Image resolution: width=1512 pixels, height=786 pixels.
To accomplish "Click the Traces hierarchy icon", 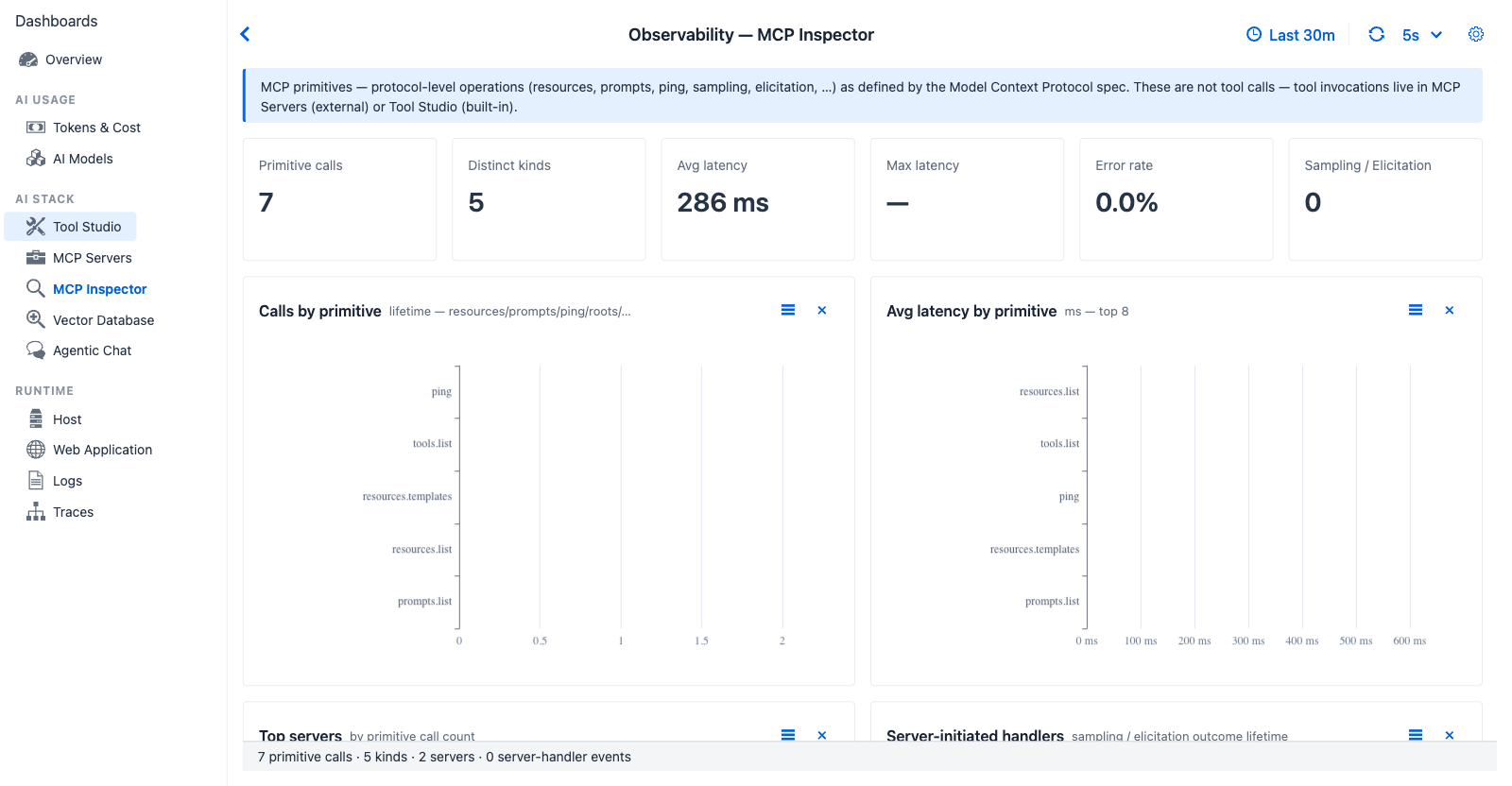I will pyautogui.click(x=36, y=512).
